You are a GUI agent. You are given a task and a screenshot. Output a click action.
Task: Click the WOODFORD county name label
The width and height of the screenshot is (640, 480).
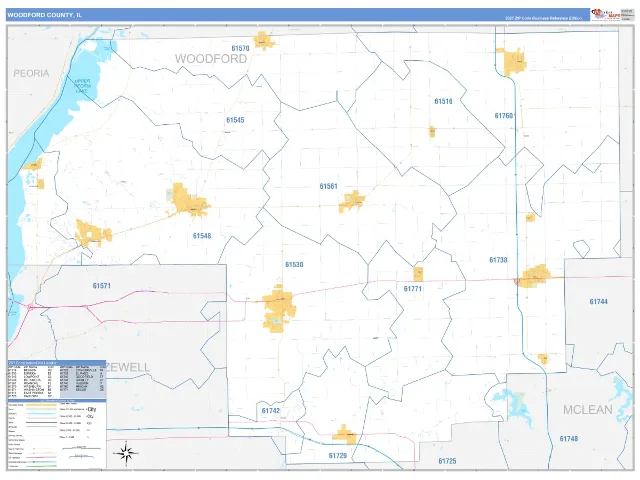point(211,59)
